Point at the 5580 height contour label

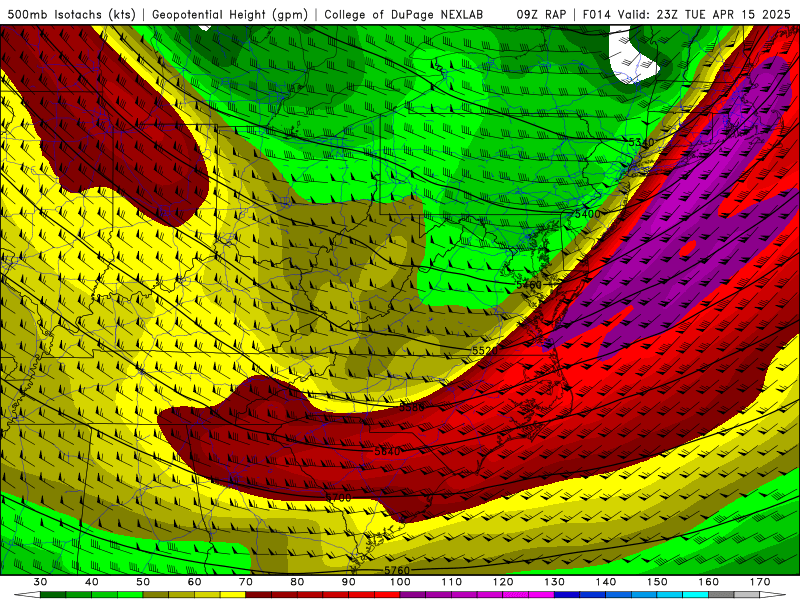point(412,407)
